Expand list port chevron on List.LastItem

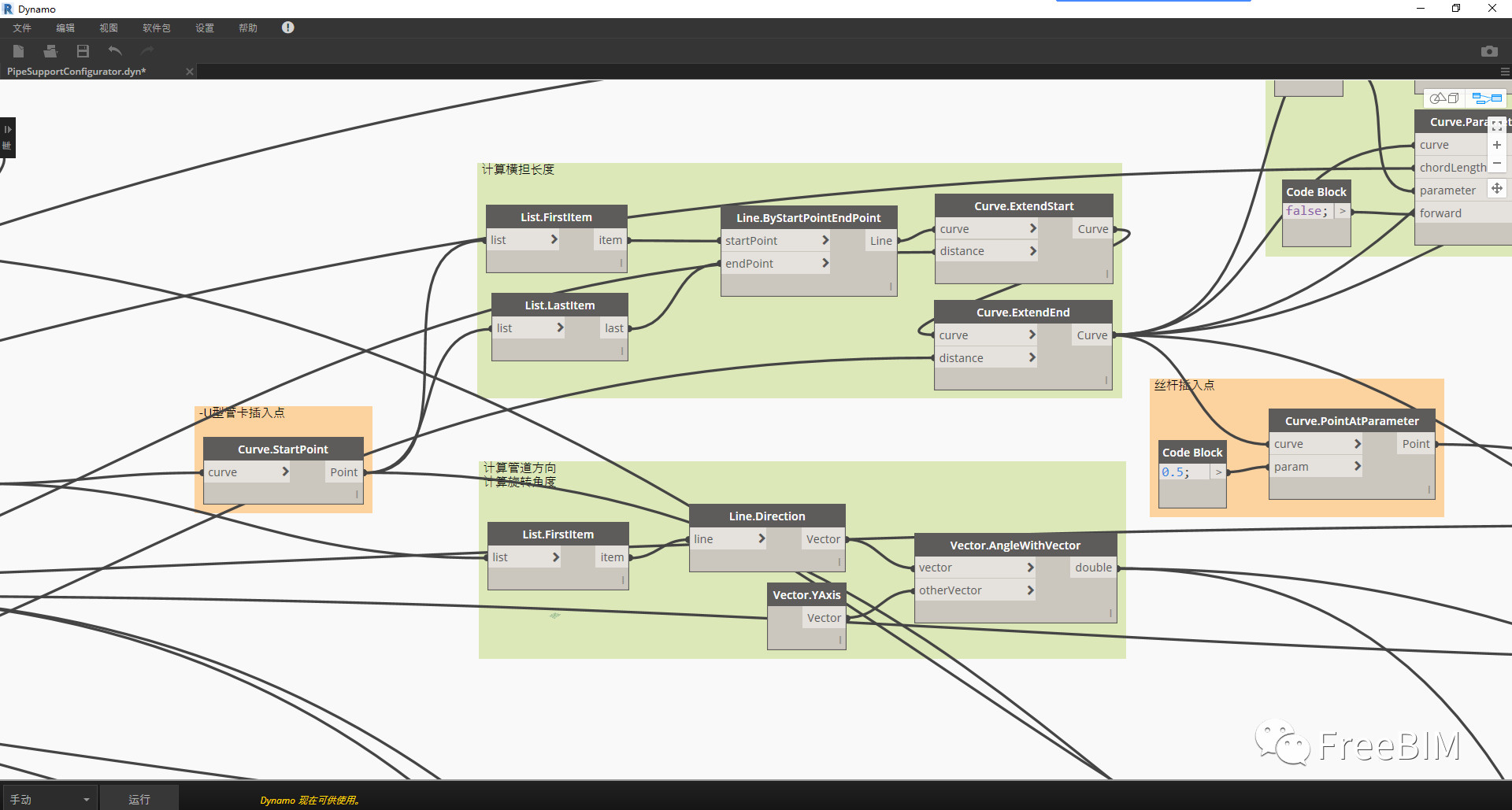560,327
